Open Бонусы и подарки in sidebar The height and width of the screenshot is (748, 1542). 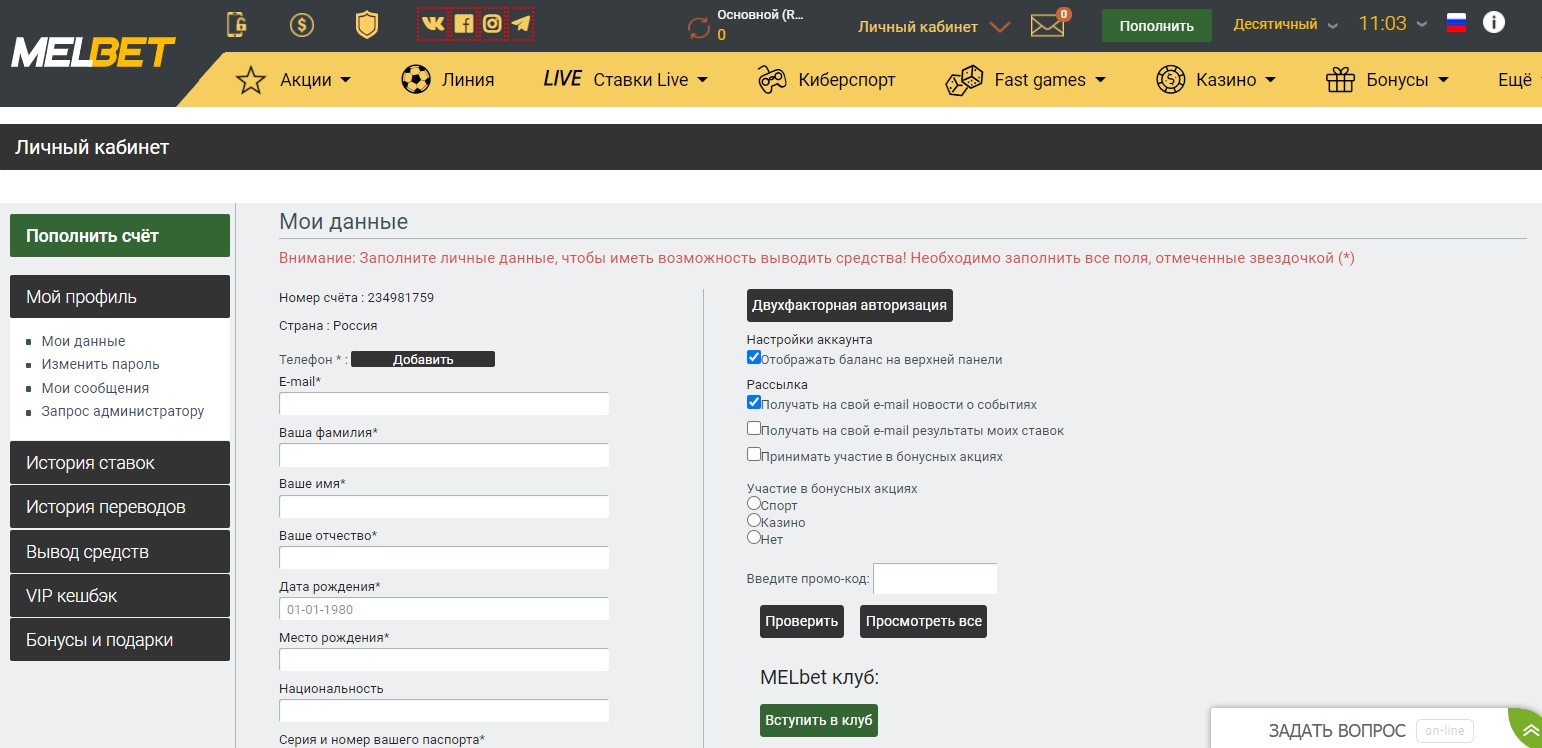[120, 640]
